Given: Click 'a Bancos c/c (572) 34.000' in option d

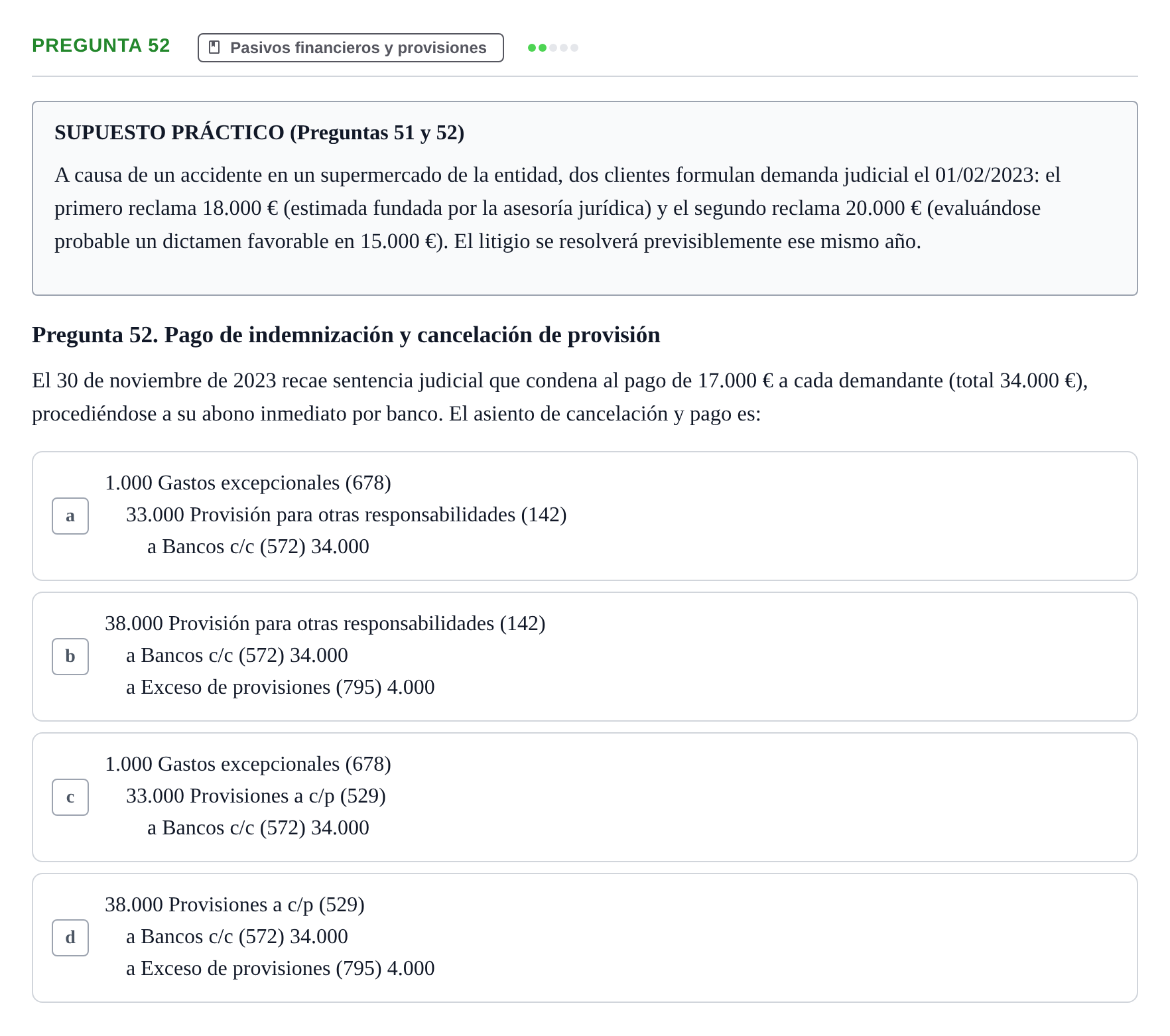Looking at the screenshot, I should click(x=237, y=937).
